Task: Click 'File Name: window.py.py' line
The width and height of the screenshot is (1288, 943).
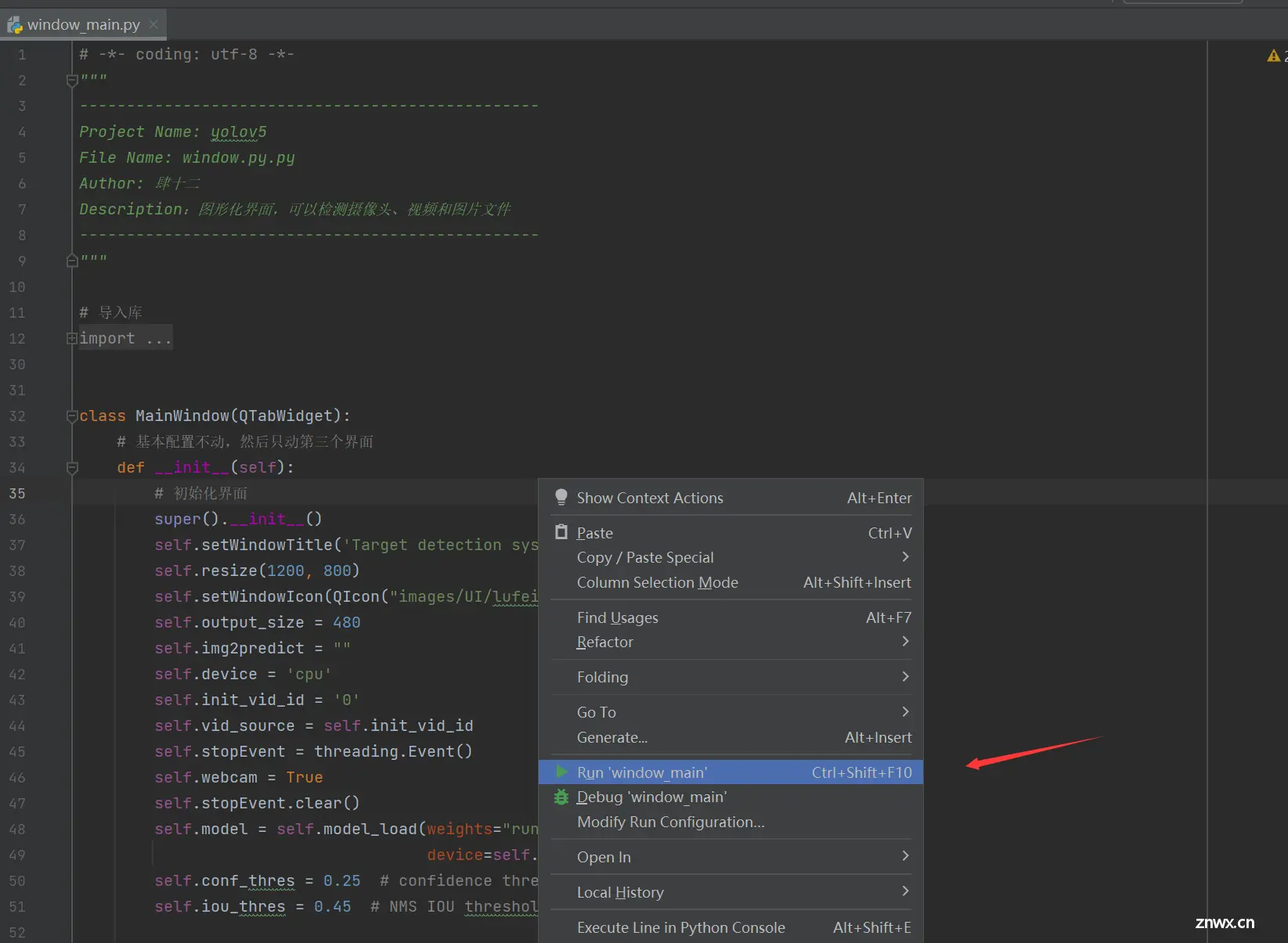Action: 187,158
